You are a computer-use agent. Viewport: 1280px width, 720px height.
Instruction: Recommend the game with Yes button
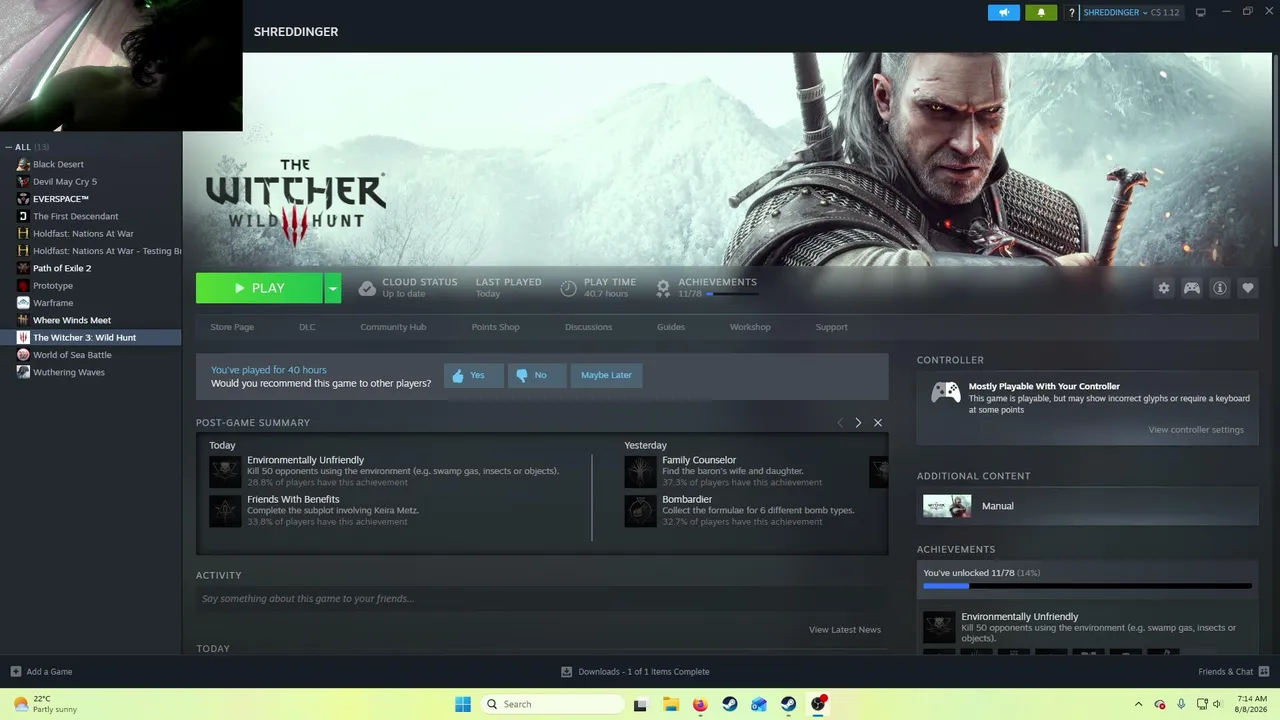click(x=474, y=375)
